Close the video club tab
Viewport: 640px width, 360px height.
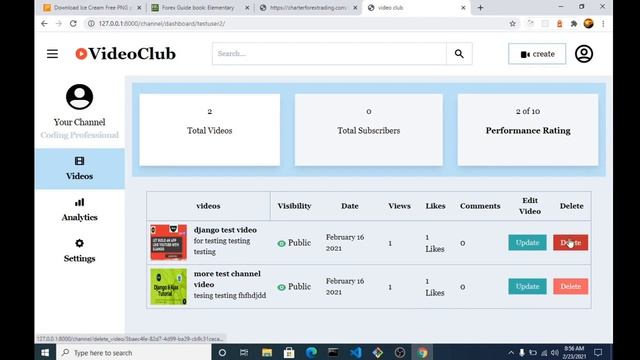point(463,8)
